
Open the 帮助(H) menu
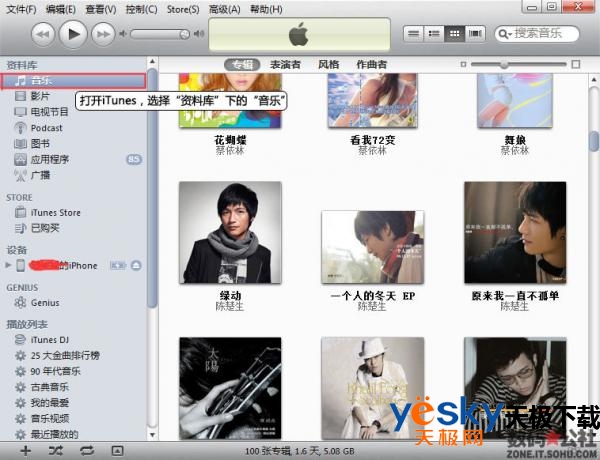(x=266, y=9)
